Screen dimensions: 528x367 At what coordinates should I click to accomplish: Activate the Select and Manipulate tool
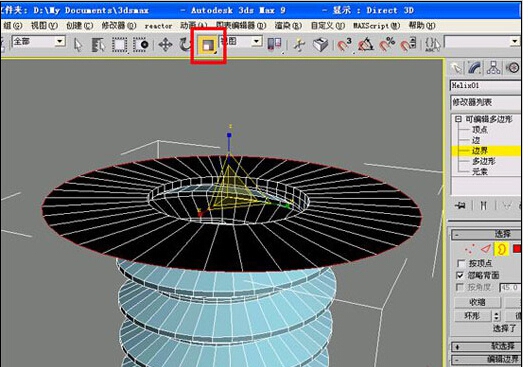[x=299, y=45]
